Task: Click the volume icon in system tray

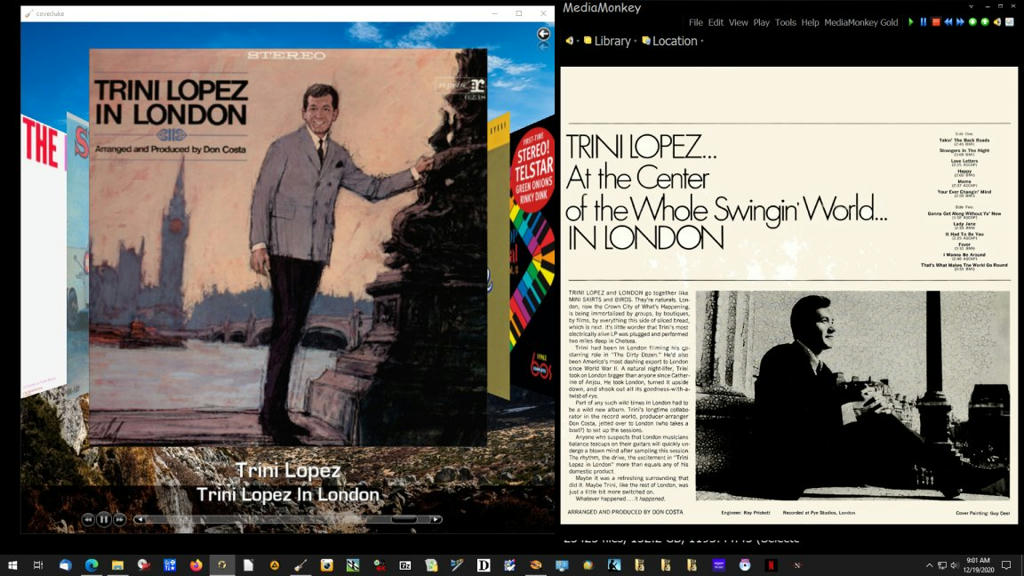Action: pos(953,566)
